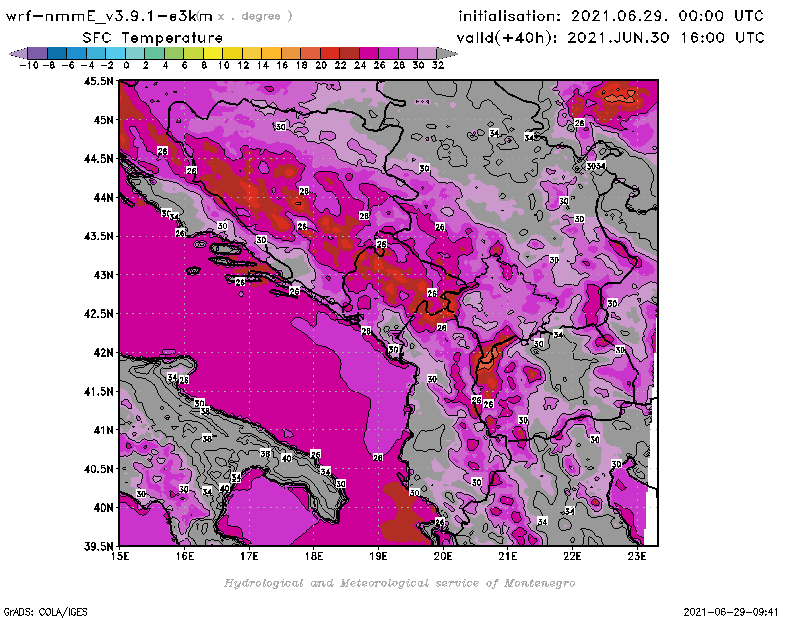Click the '45.5N' latitude axis label
Viewport: 800px width, 618px height.
(98, 81)
